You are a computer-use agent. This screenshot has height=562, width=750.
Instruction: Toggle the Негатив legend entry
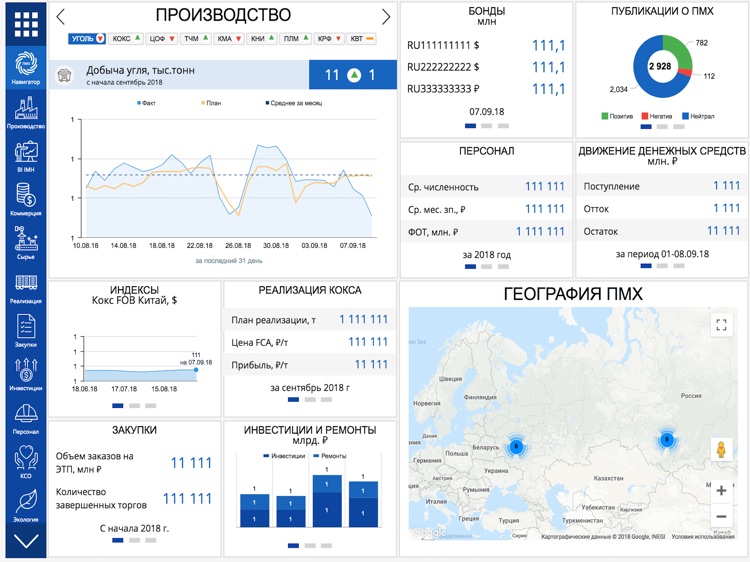(657, 116)
